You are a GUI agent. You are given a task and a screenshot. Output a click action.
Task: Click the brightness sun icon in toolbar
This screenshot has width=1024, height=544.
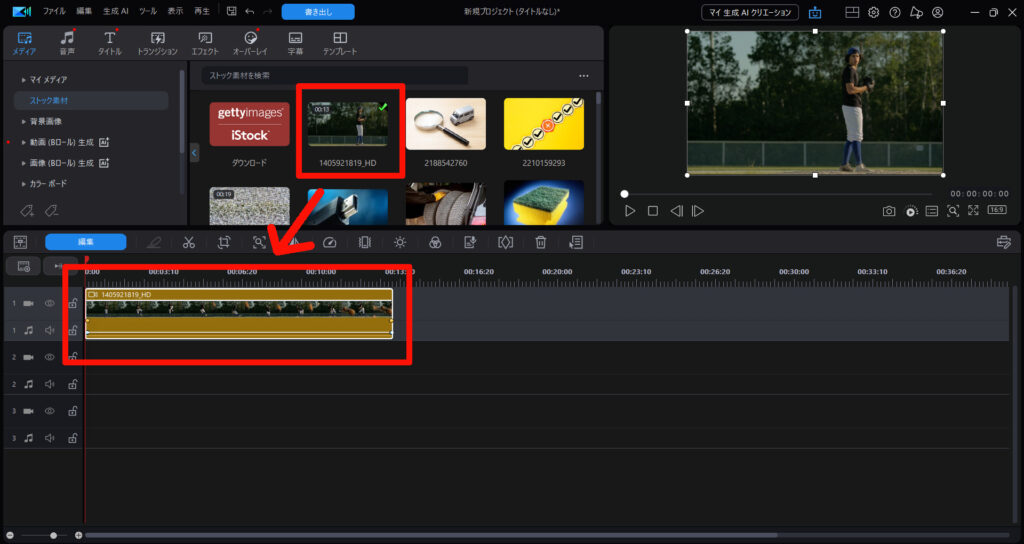coord(400,242)
